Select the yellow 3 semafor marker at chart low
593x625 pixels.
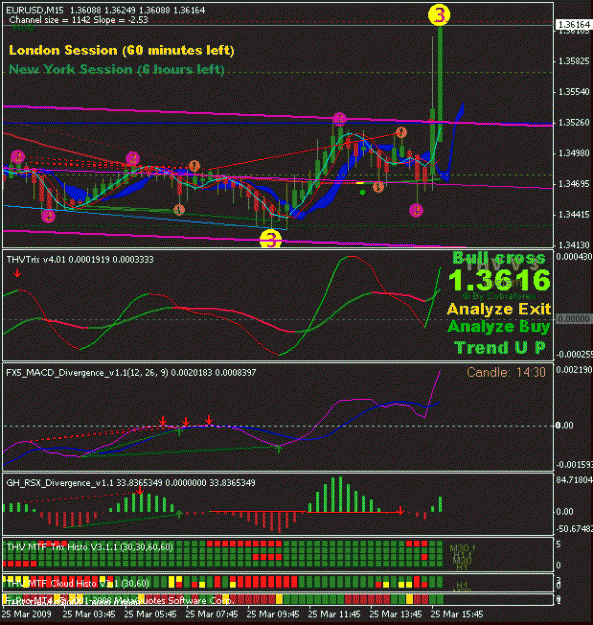[271, 239]
